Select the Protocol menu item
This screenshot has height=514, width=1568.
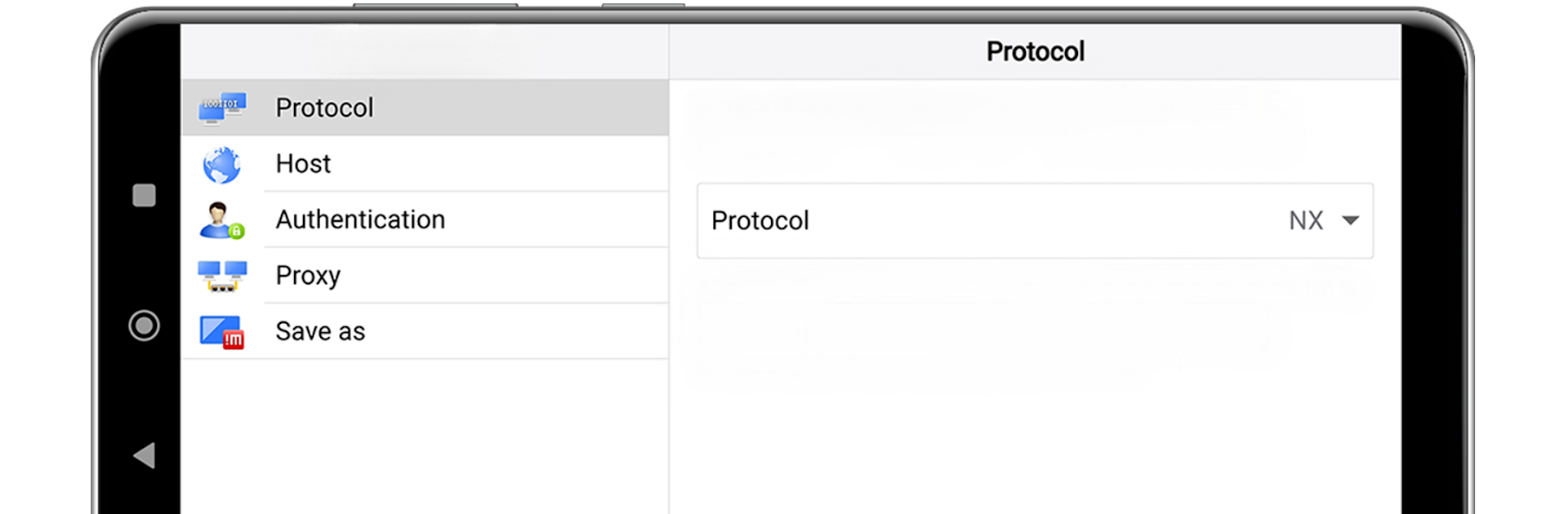[x=425, y=108]
